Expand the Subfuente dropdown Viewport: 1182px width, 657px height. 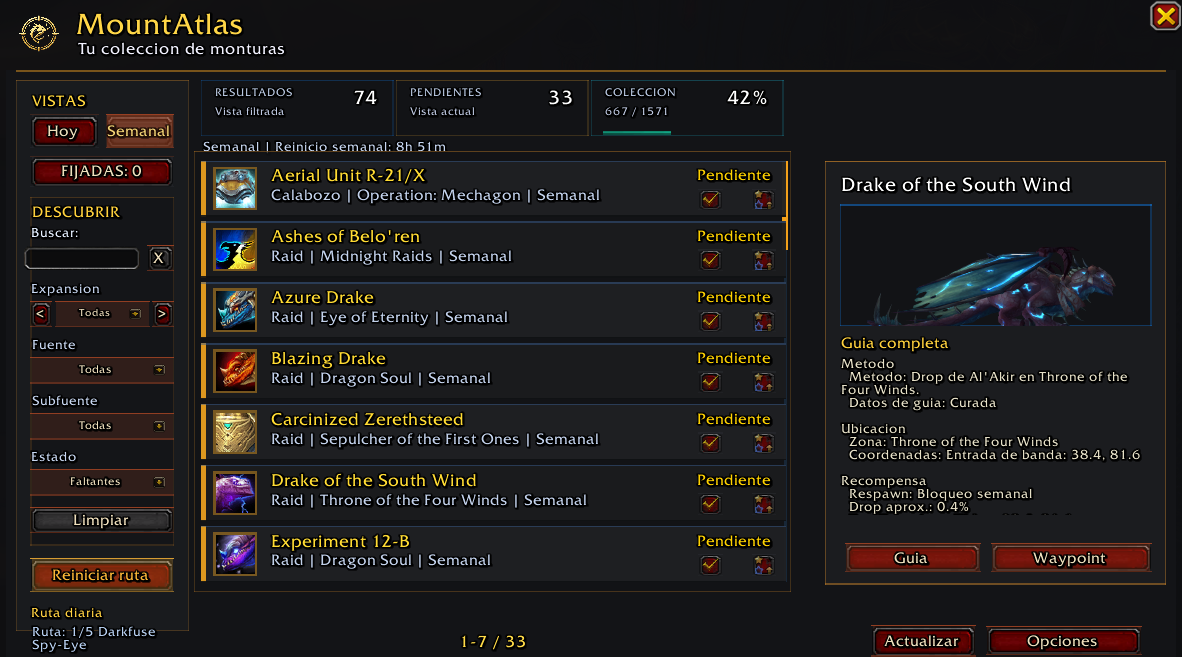click(102, 425)
